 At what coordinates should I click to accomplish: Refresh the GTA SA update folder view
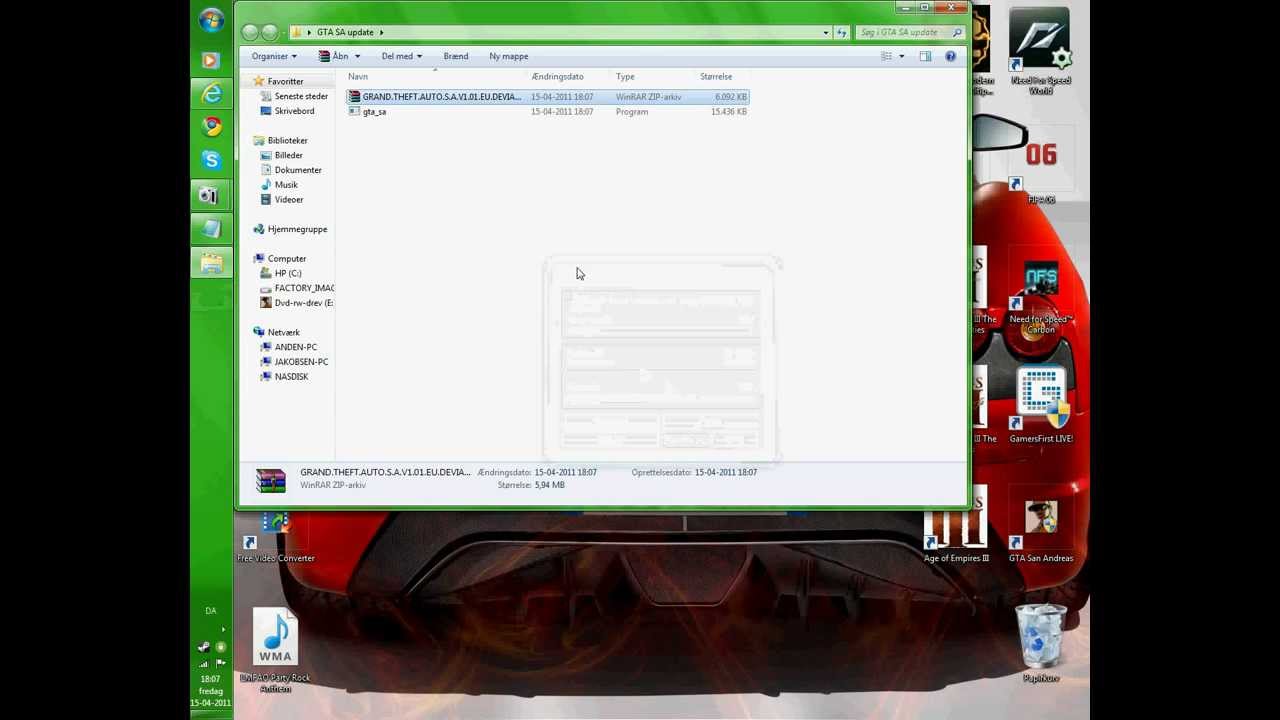pyautogui.click(x=841, y=32)
